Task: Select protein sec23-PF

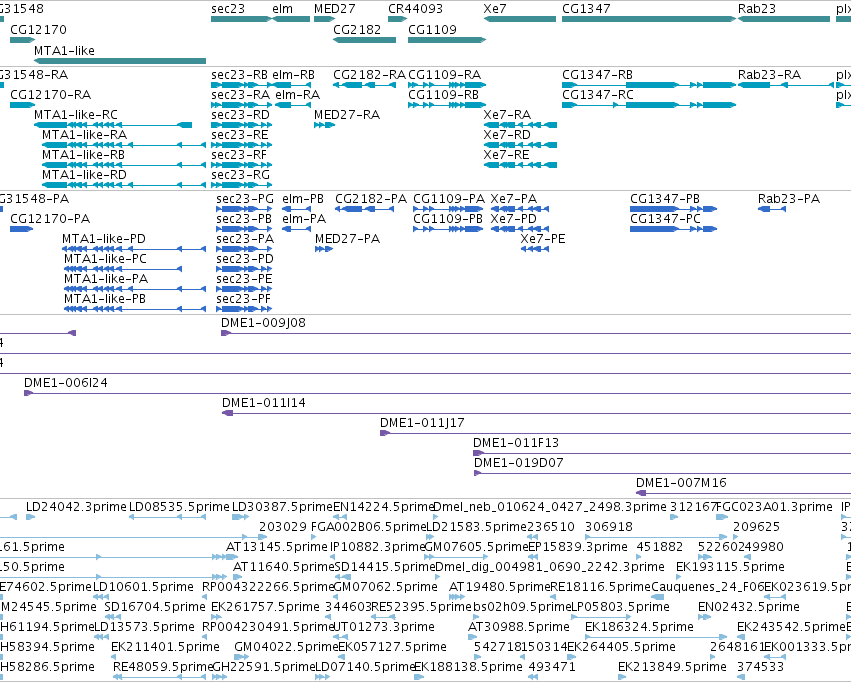Action: [244, 309]
